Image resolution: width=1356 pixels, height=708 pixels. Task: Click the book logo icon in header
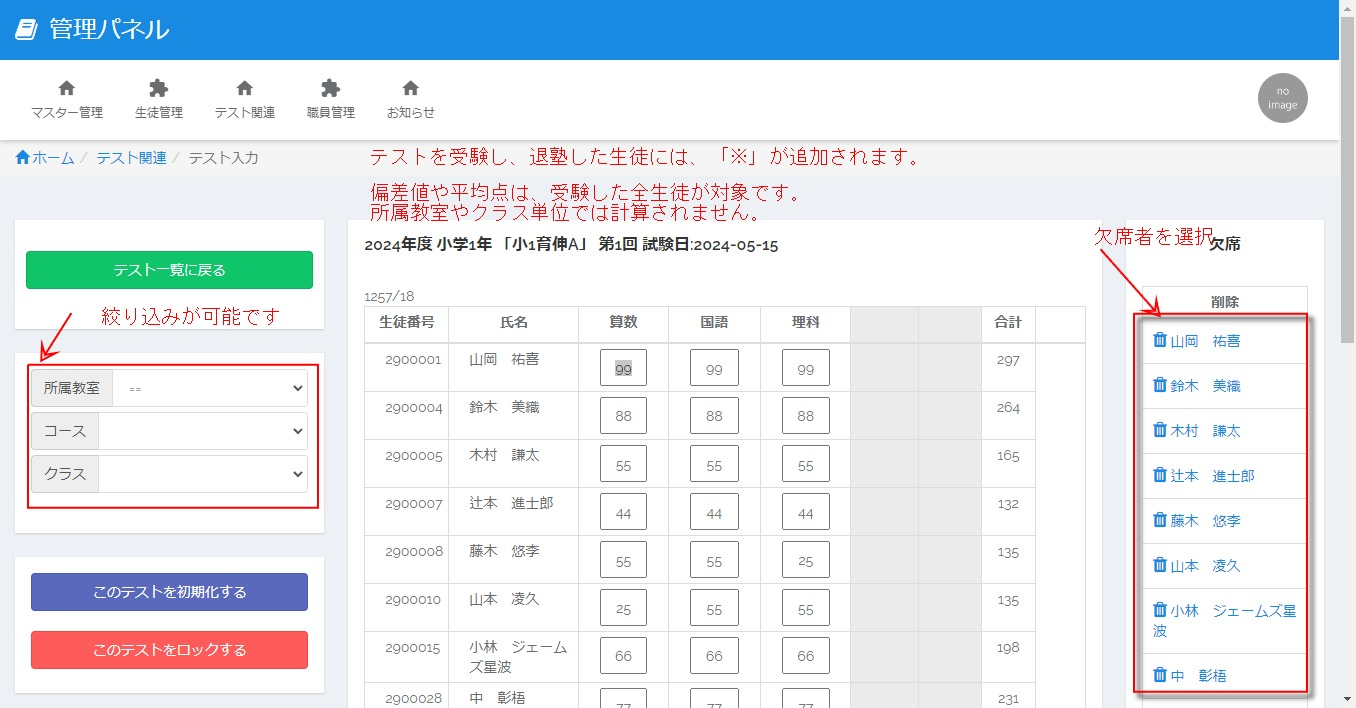27,30
